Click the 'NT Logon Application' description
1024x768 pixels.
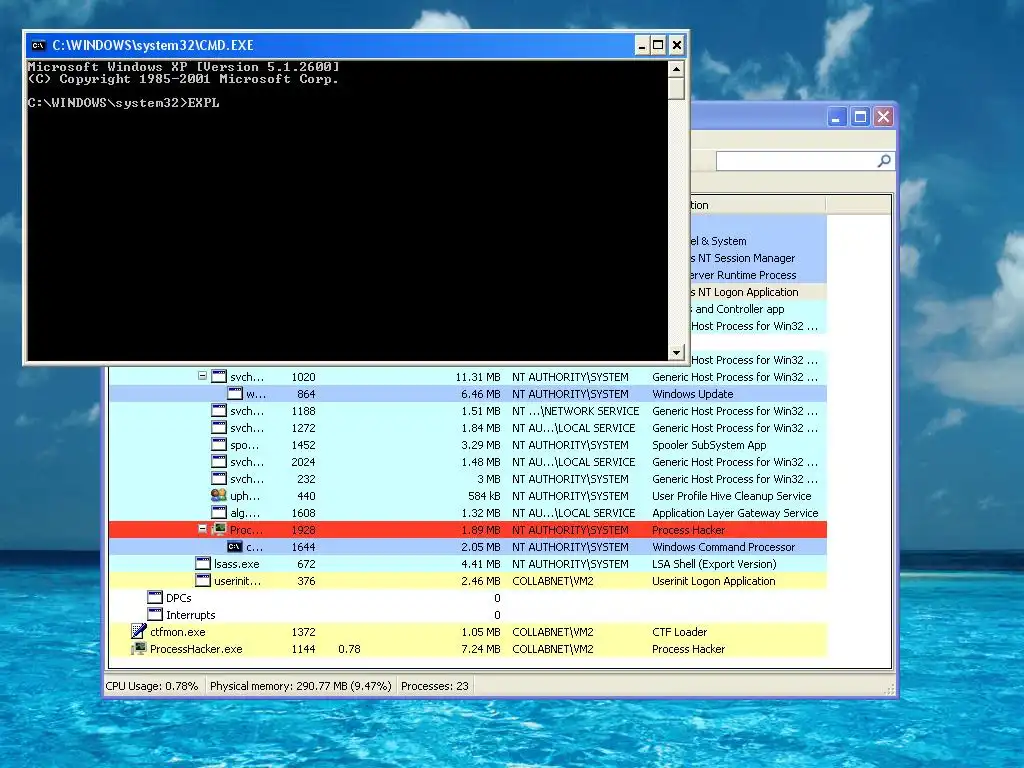click(744, 292)
